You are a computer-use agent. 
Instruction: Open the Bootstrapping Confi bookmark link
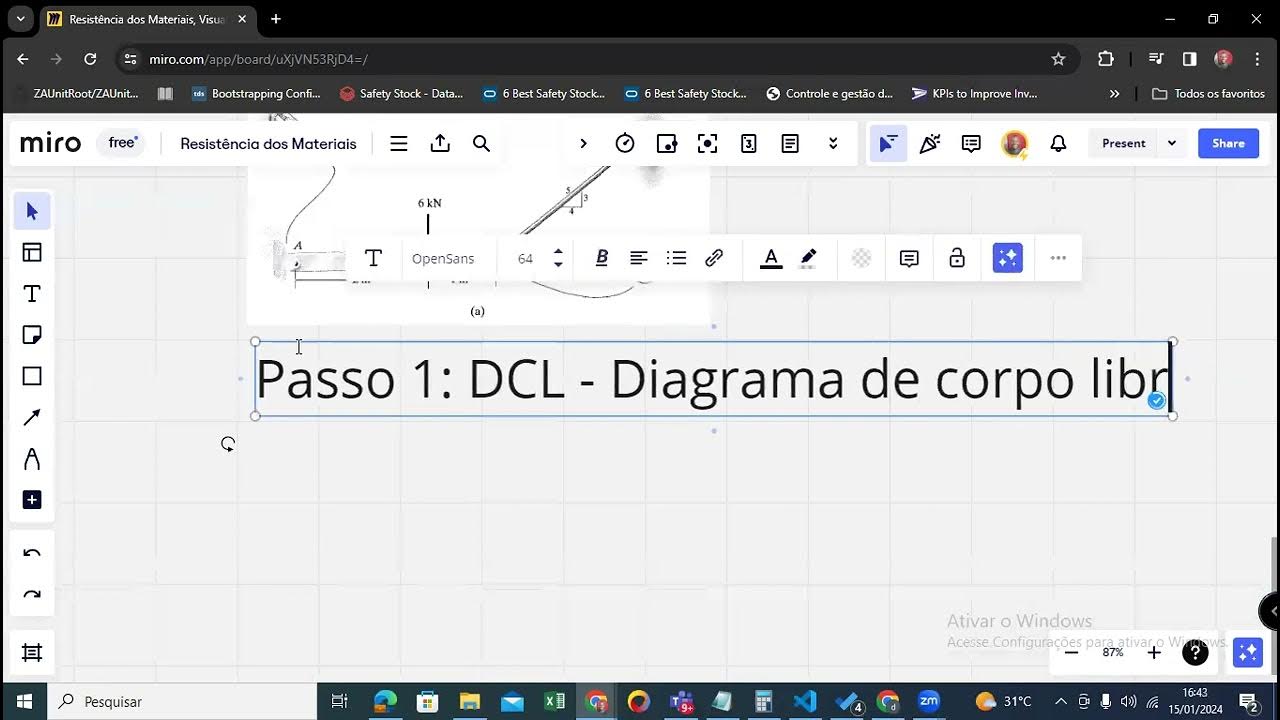click(x=264, y=93)
